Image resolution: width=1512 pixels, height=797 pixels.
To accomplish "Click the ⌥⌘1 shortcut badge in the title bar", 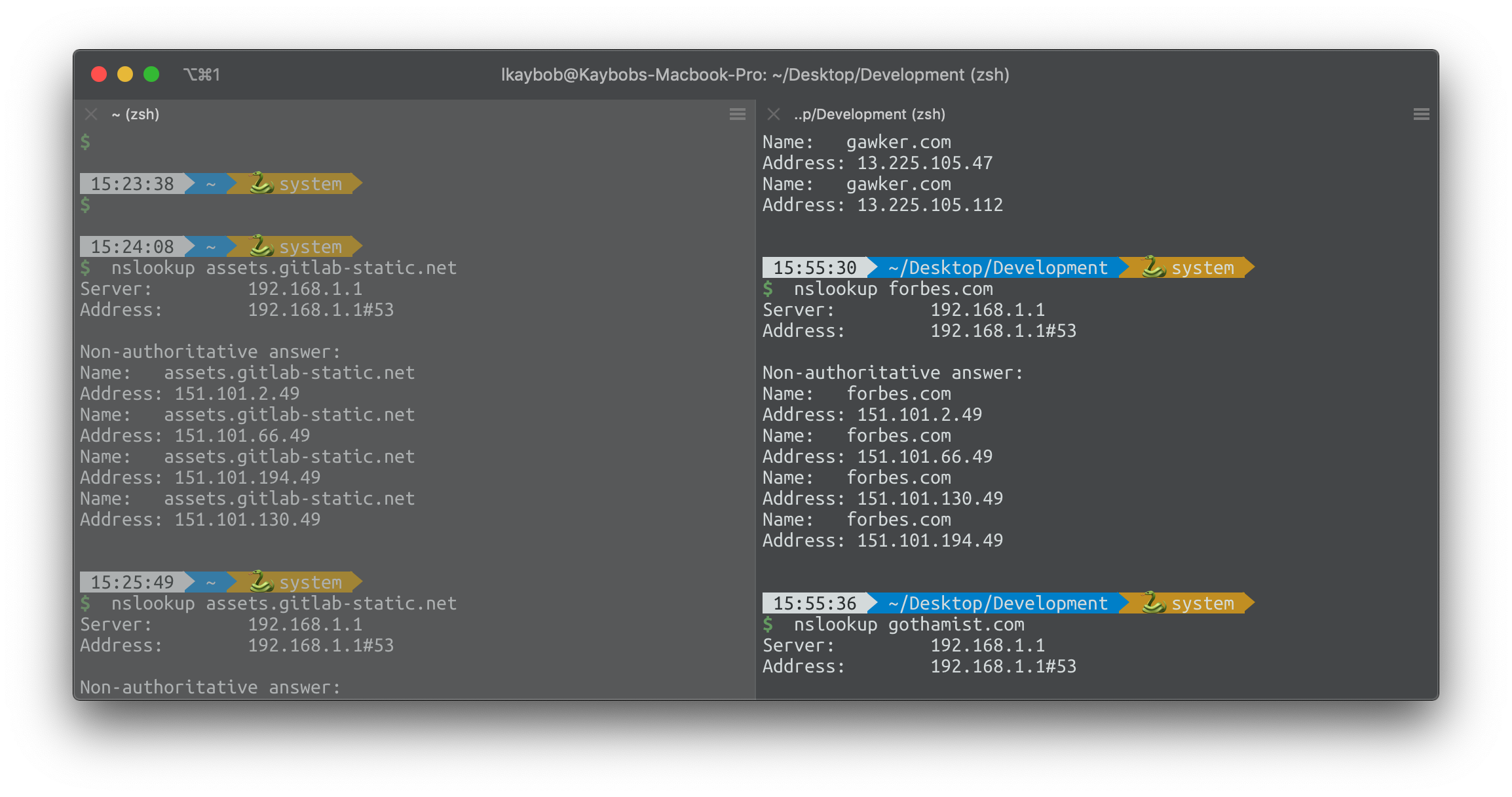I will pyautogui.click(x=200, y=75).
